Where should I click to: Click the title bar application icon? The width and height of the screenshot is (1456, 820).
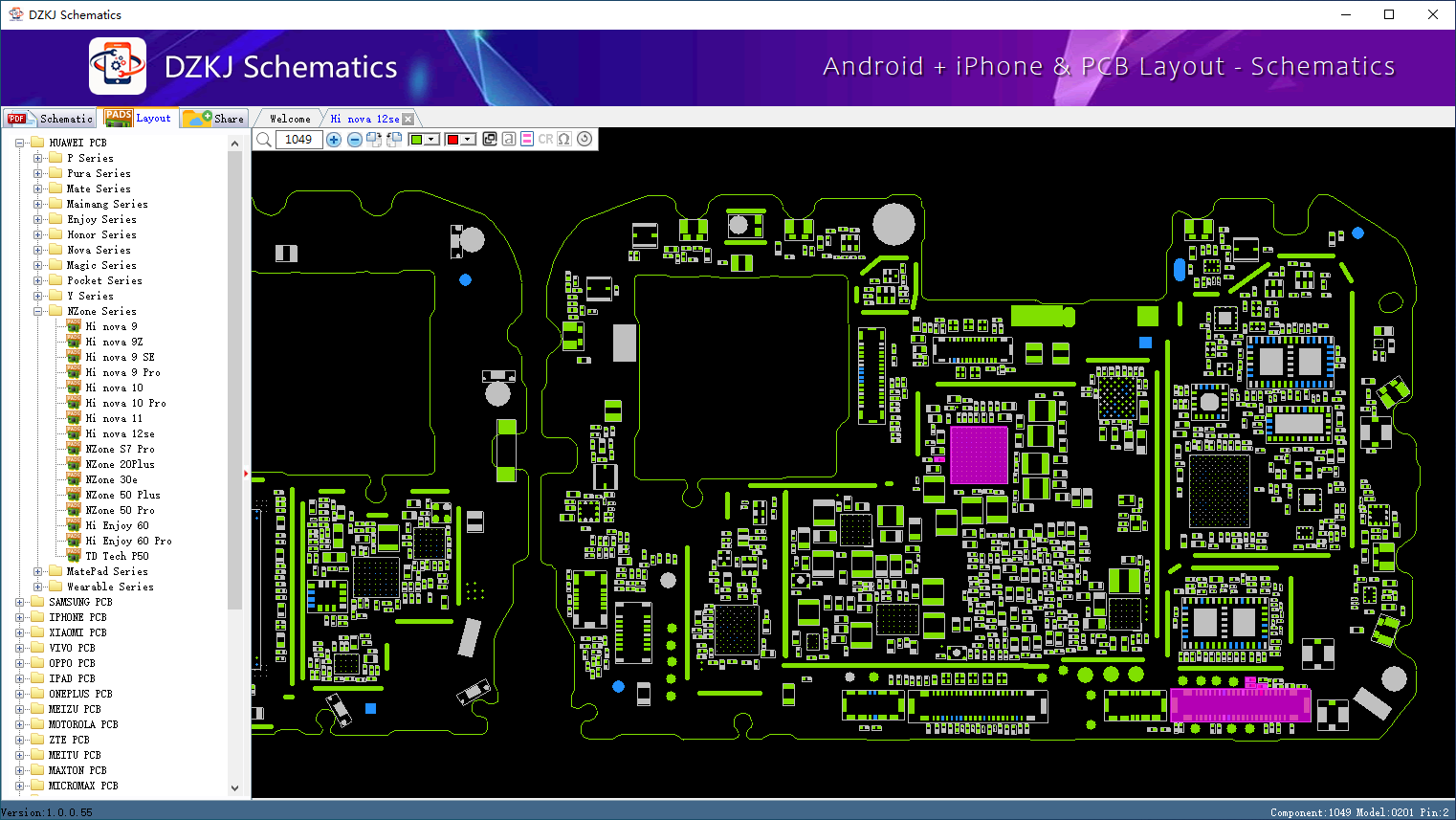tap(15, 14)
